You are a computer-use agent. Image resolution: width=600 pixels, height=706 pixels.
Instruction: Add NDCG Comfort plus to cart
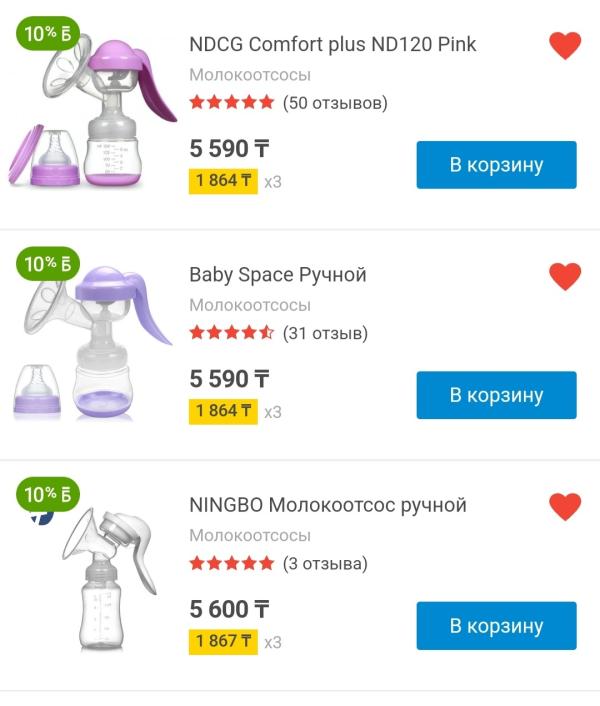point(496,165)
